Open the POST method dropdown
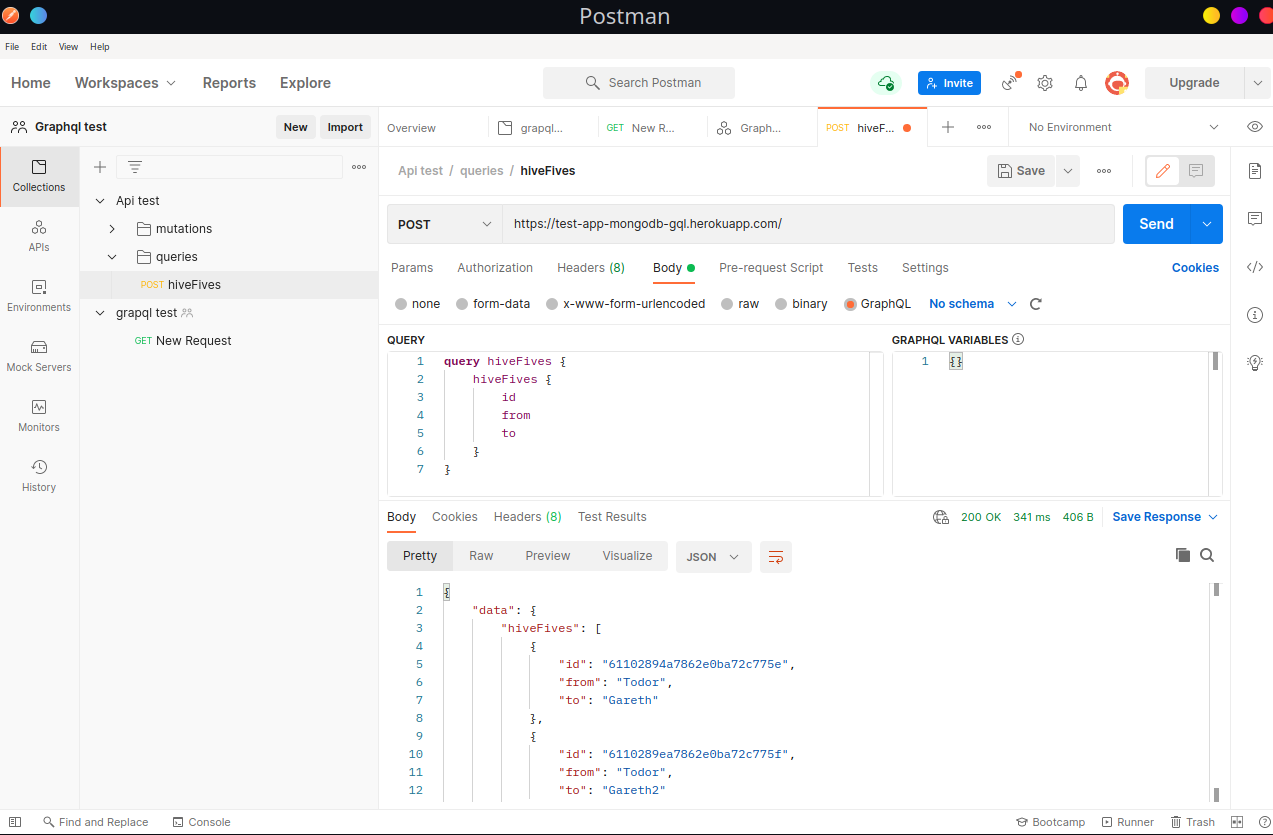Screen dimensions: 1273x835 tap(445, 224)
